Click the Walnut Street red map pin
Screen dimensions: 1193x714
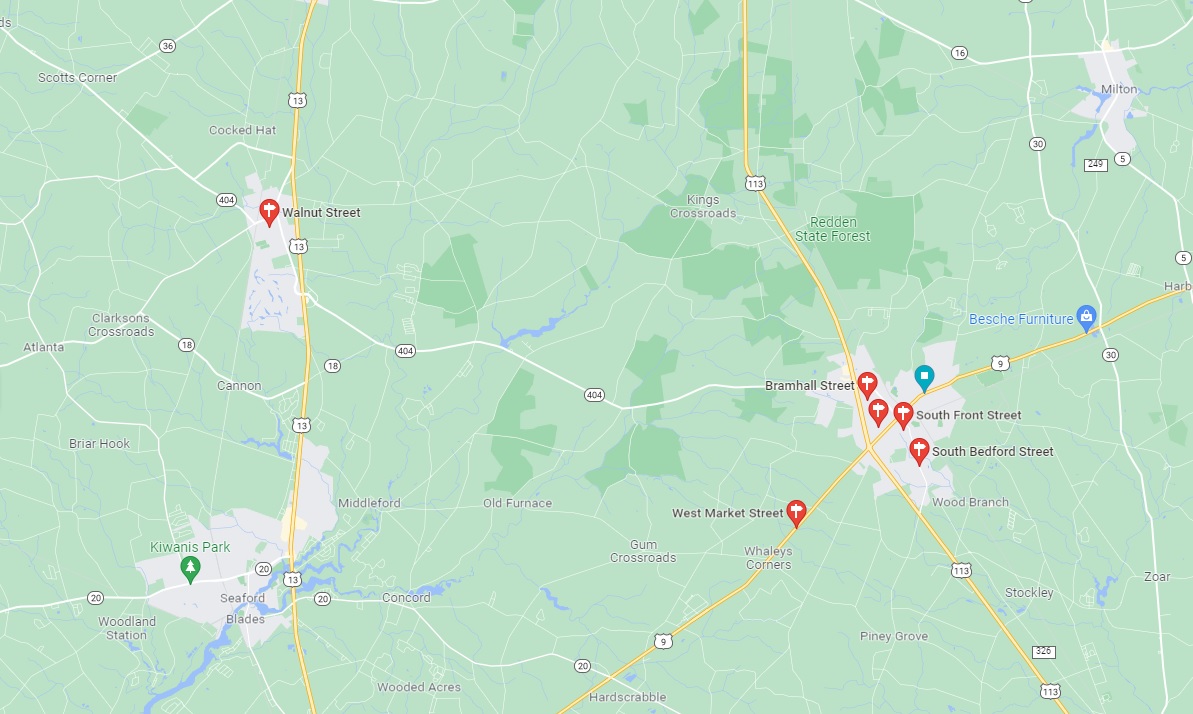(269, 212)
